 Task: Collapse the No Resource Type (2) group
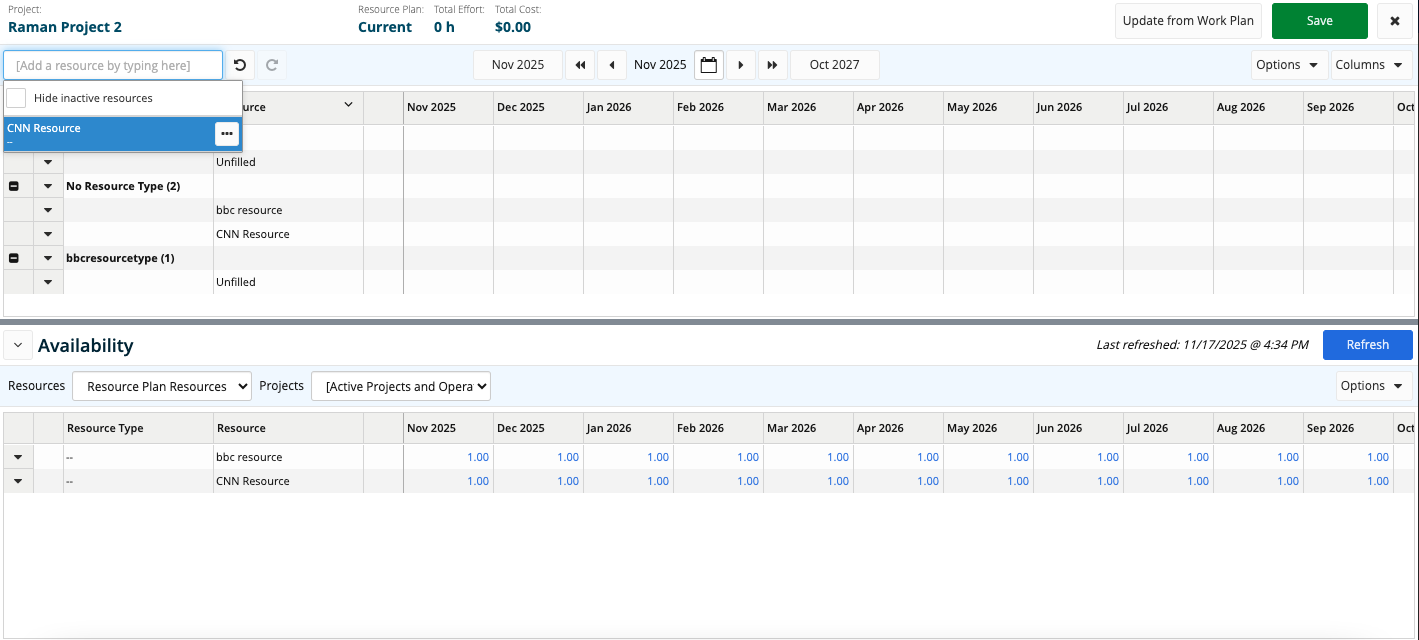[14, 186]
